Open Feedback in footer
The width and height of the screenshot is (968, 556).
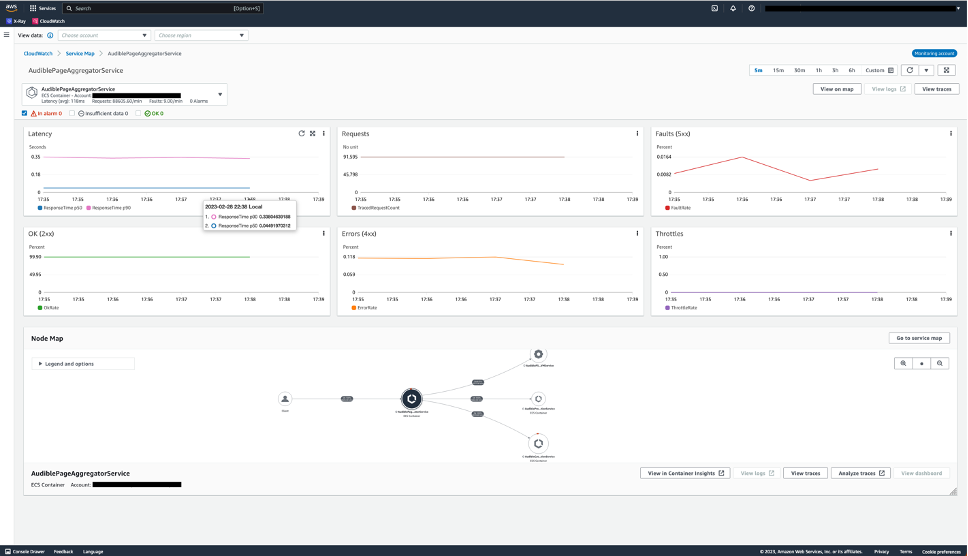(64, 552)
